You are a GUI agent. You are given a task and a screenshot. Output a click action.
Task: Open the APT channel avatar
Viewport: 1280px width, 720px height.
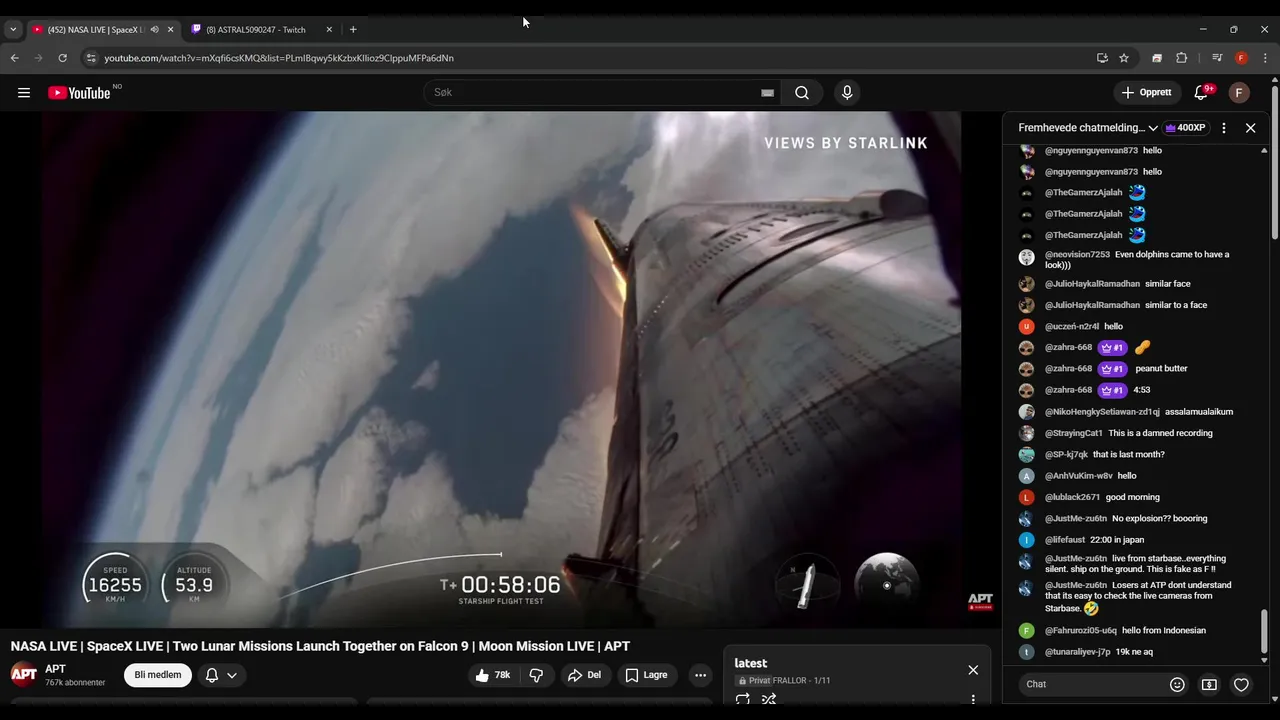tap(24, 675)
